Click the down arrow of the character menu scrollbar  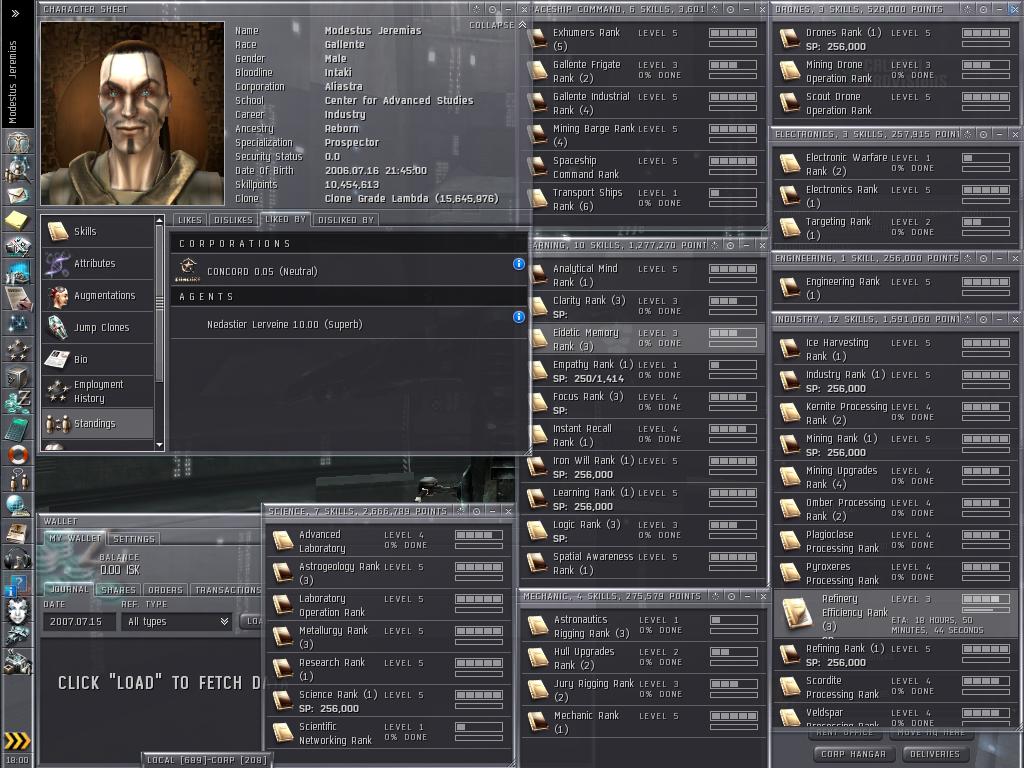coord(159,445)
